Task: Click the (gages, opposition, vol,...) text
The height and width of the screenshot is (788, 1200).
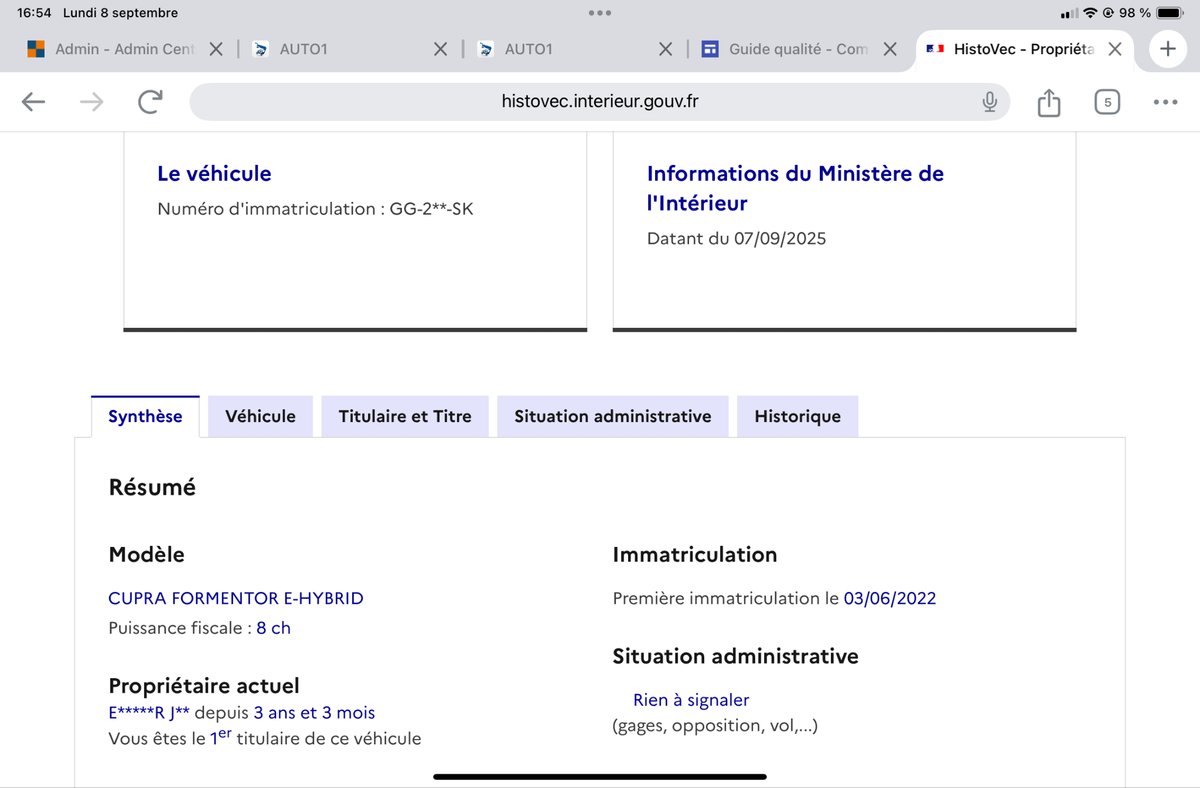Action: coord(715,726)
